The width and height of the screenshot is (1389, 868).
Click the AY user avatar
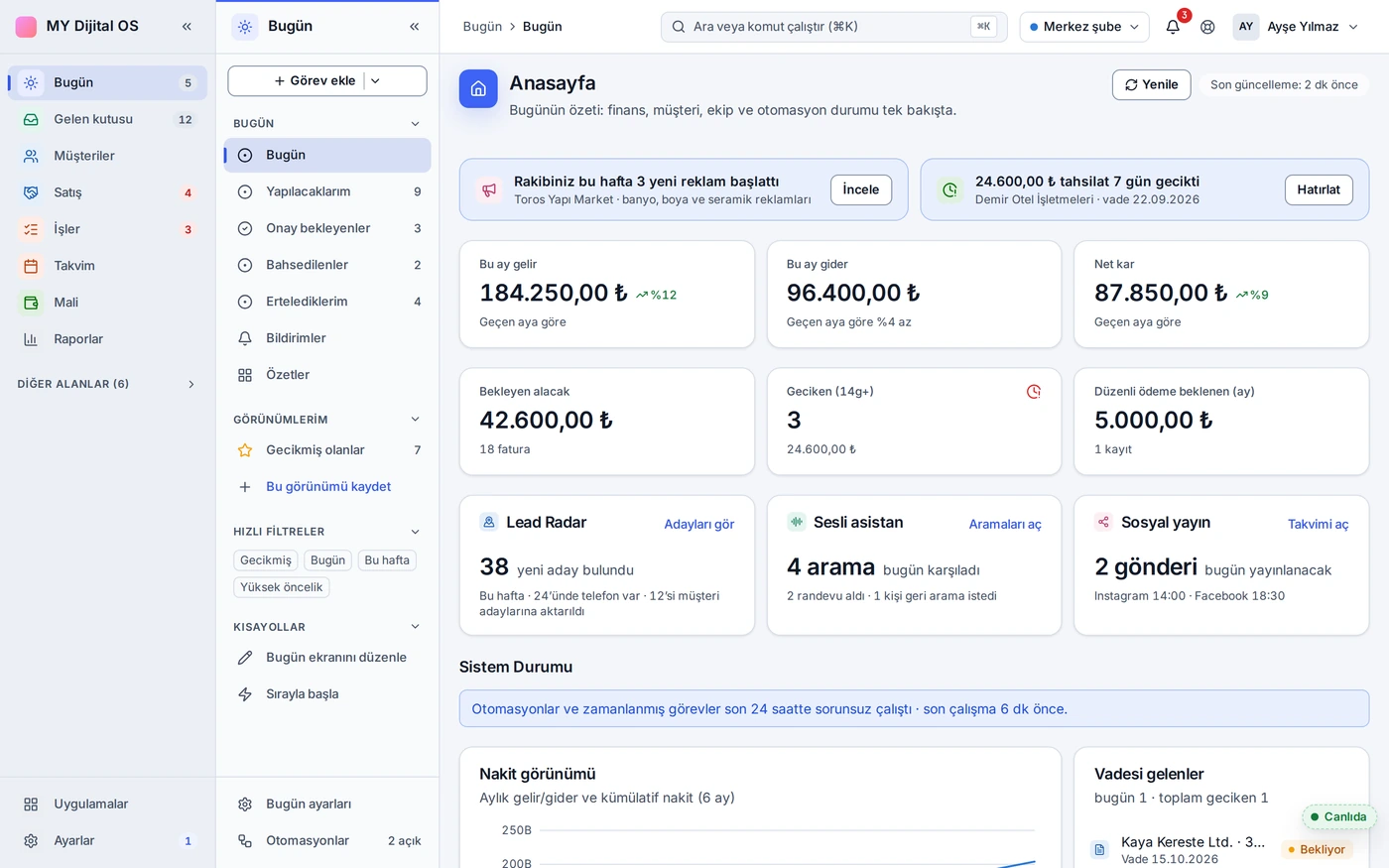(x=1246, y=27)
